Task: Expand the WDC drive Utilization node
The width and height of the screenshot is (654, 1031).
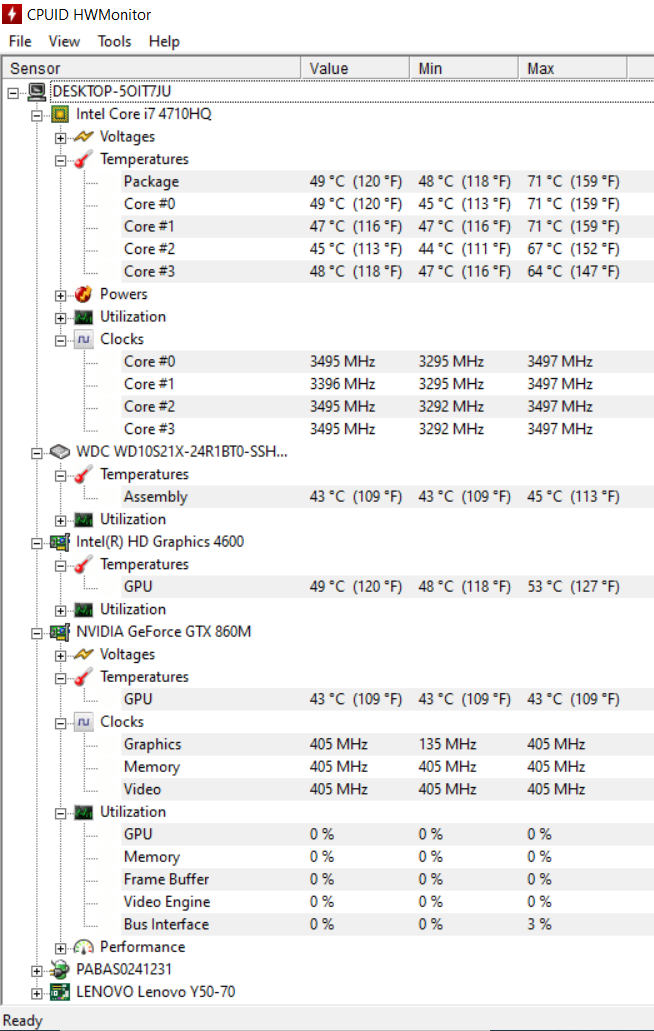Action: 60,521
